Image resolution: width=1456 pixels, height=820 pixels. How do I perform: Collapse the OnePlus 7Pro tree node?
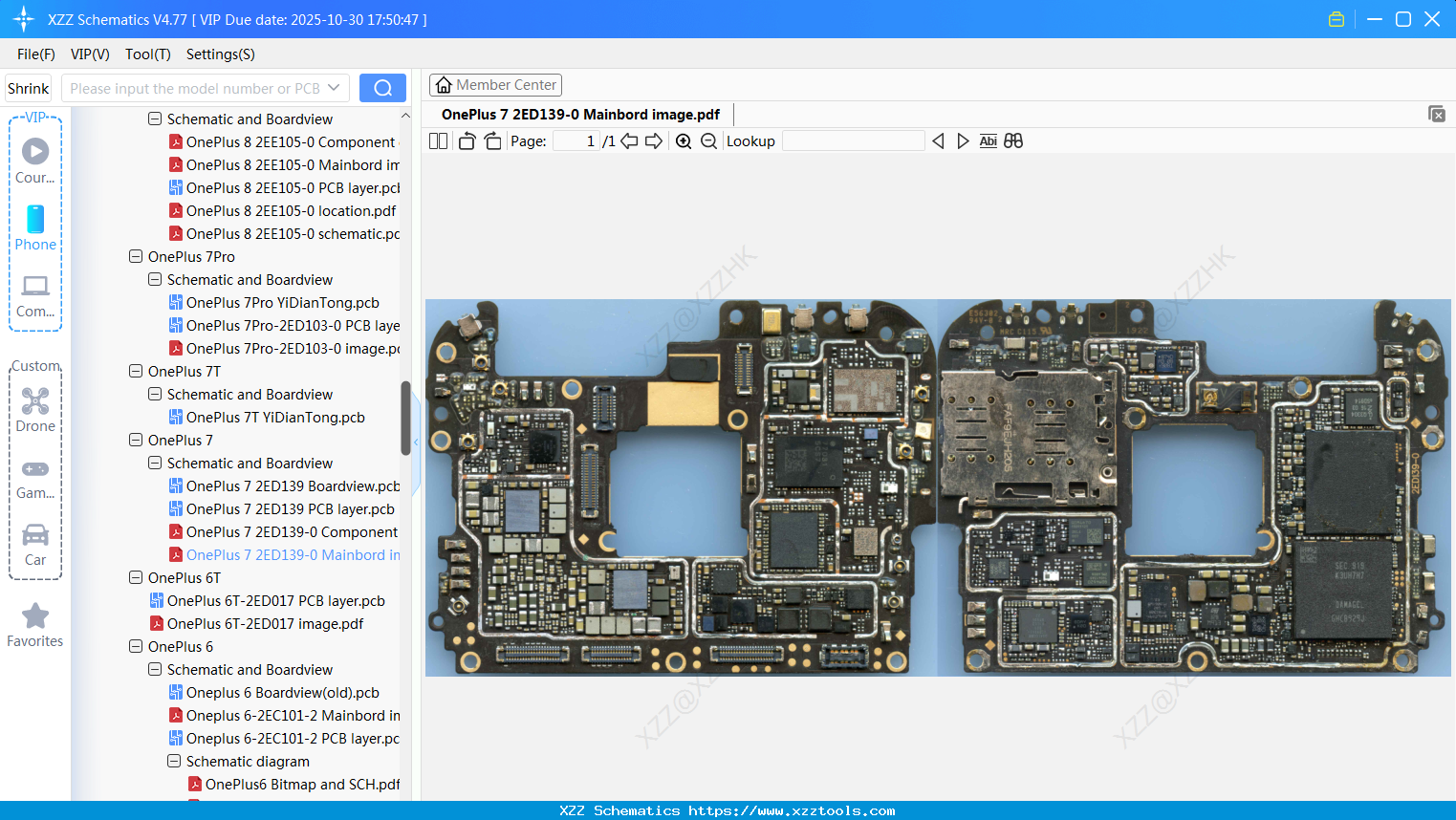135,256
